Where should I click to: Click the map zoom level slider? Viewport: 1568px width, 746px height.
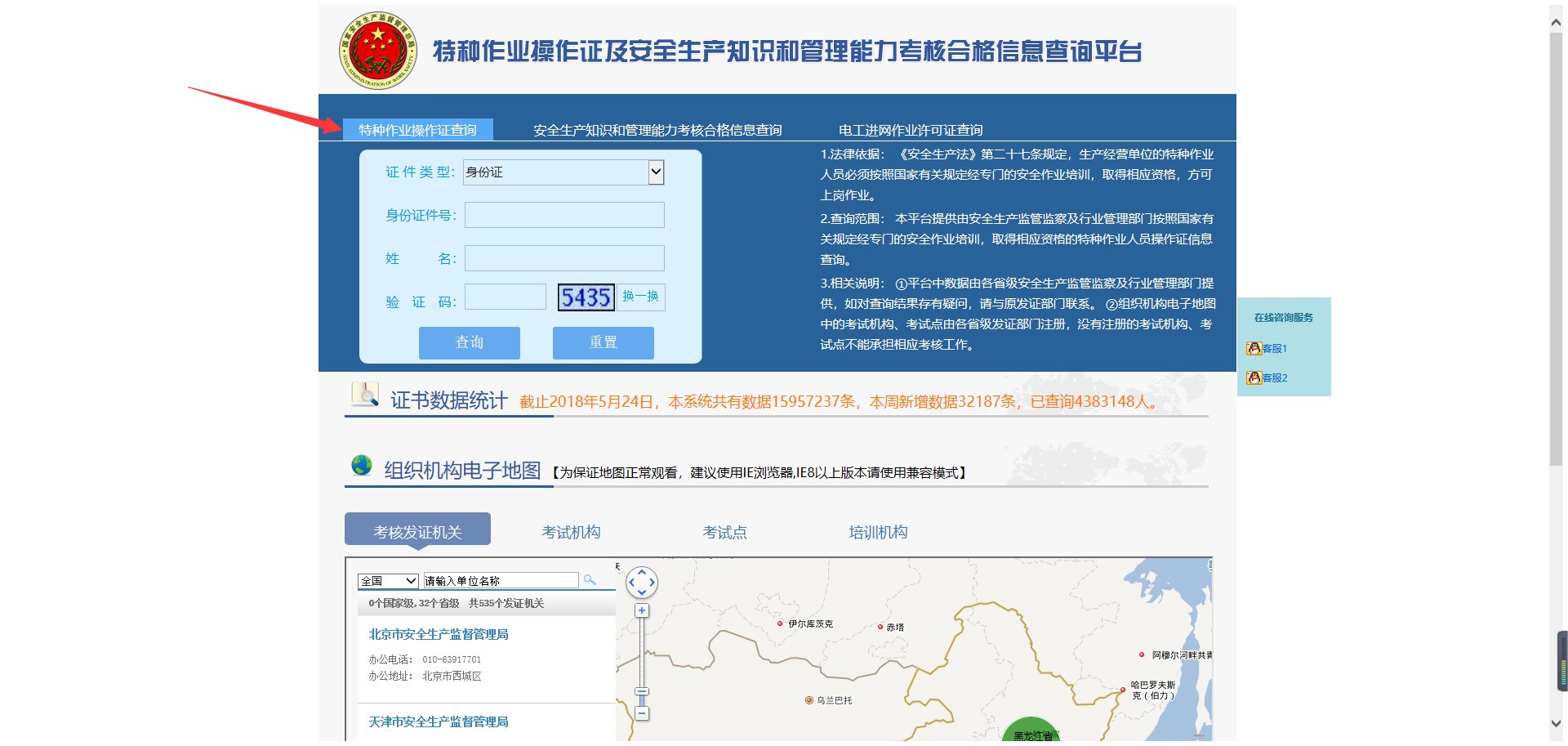(642, 690)
